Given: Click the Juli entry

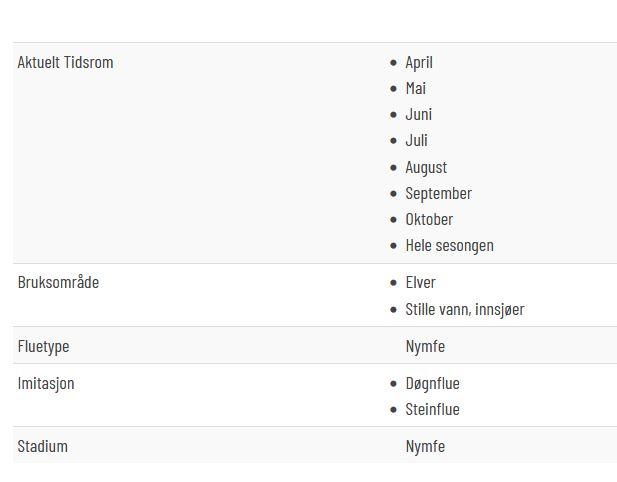Looking at the screenshot, I should coord(416,140).
